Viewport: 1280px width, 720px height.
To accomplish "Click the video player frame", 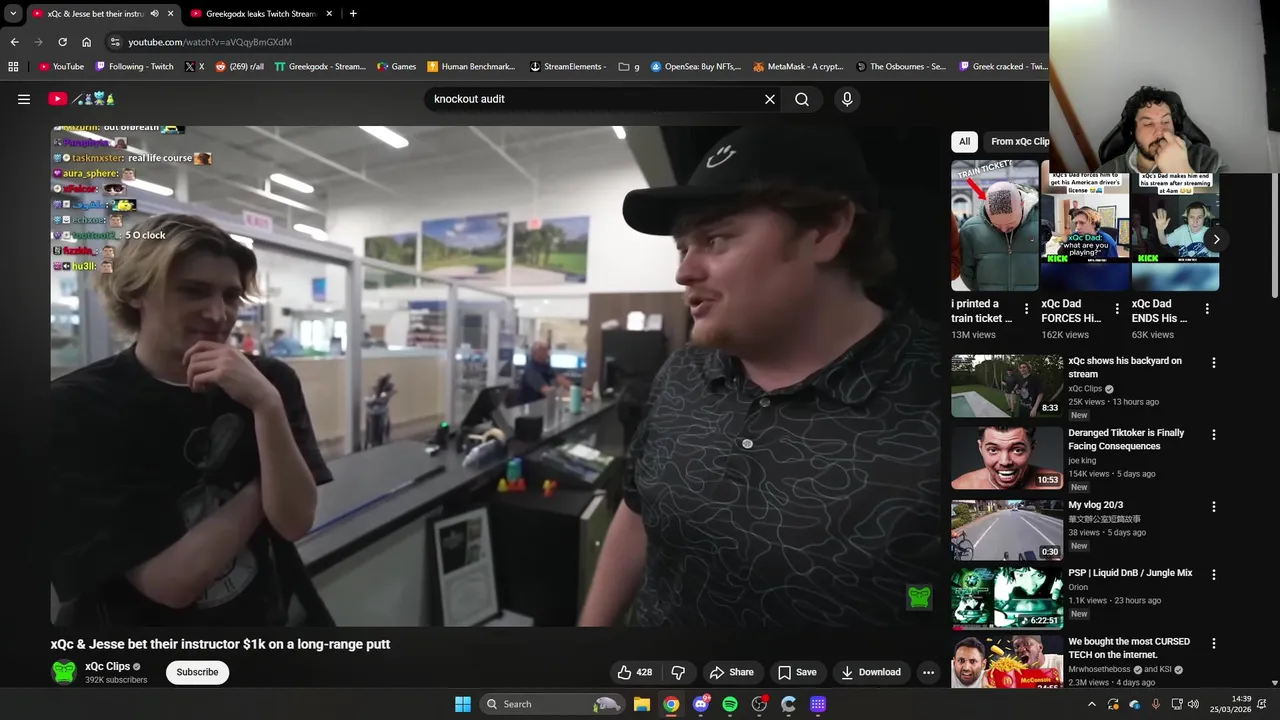I will (495, 376).
